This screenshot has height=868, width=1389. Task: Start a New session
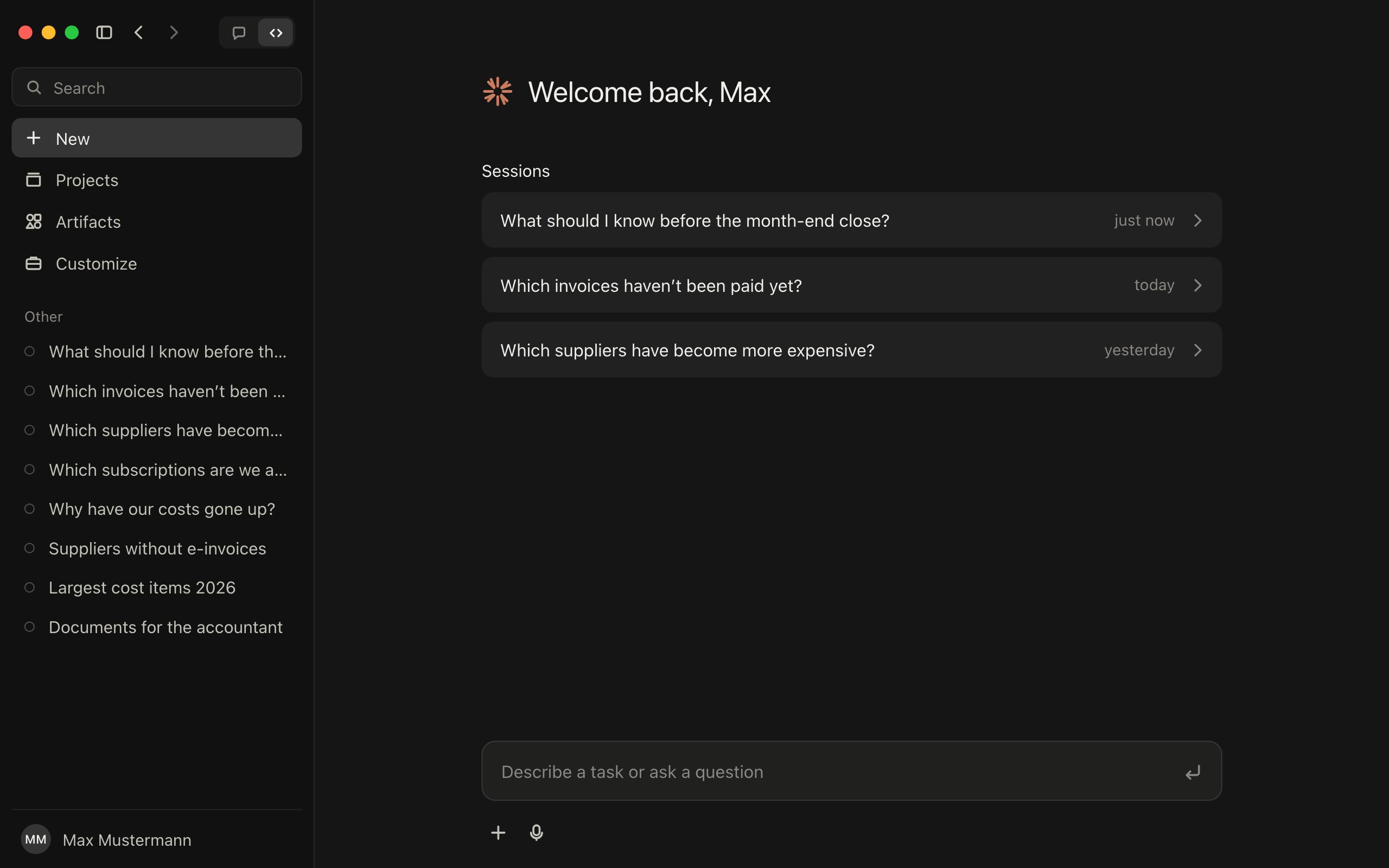pos(157,138)
